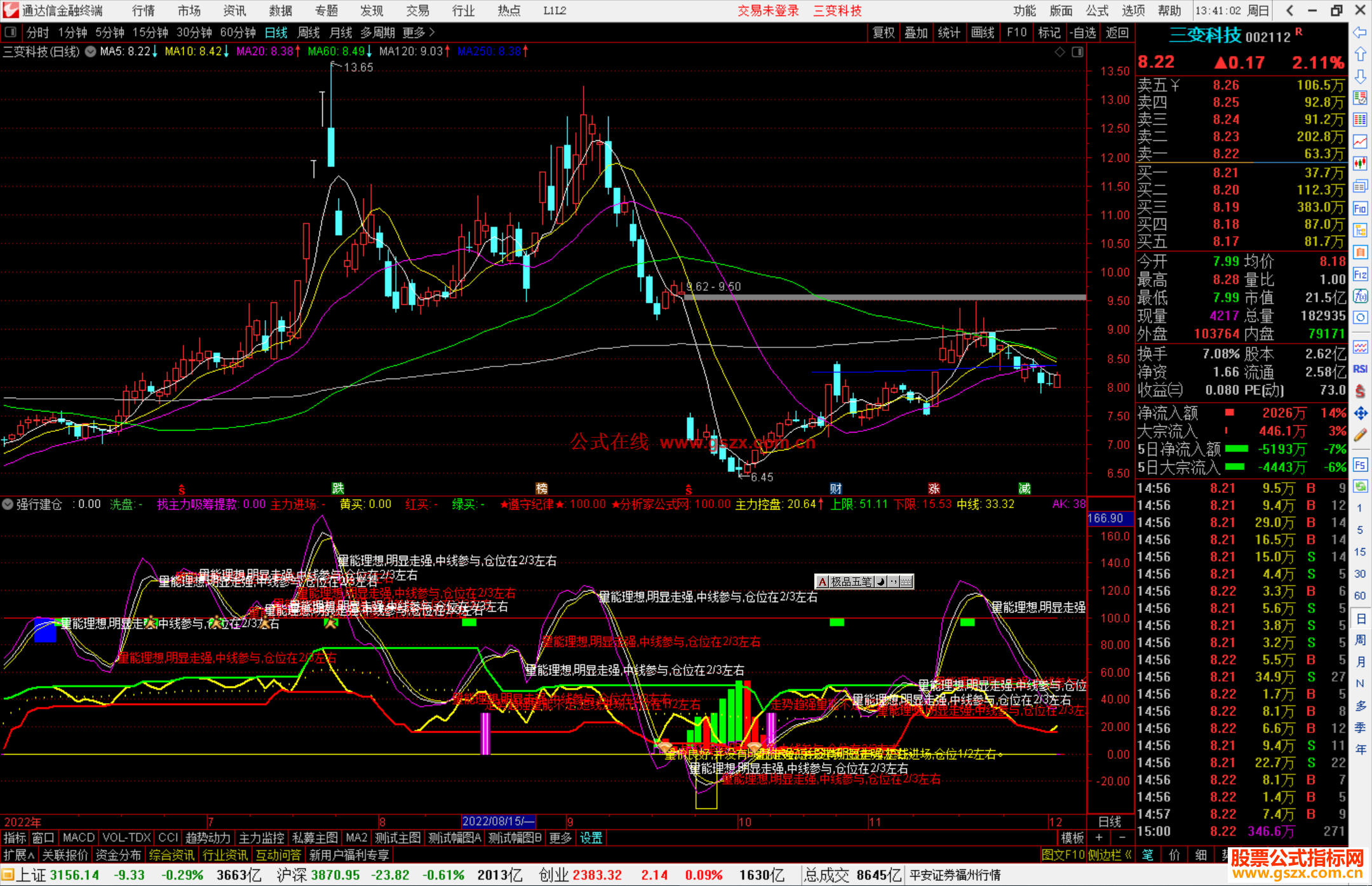Viewport: 1372px width, 886px height.
Task: Click the 2022/08/15 date marker on timeline
Action: pyautogui.click(x=498, y=821)
